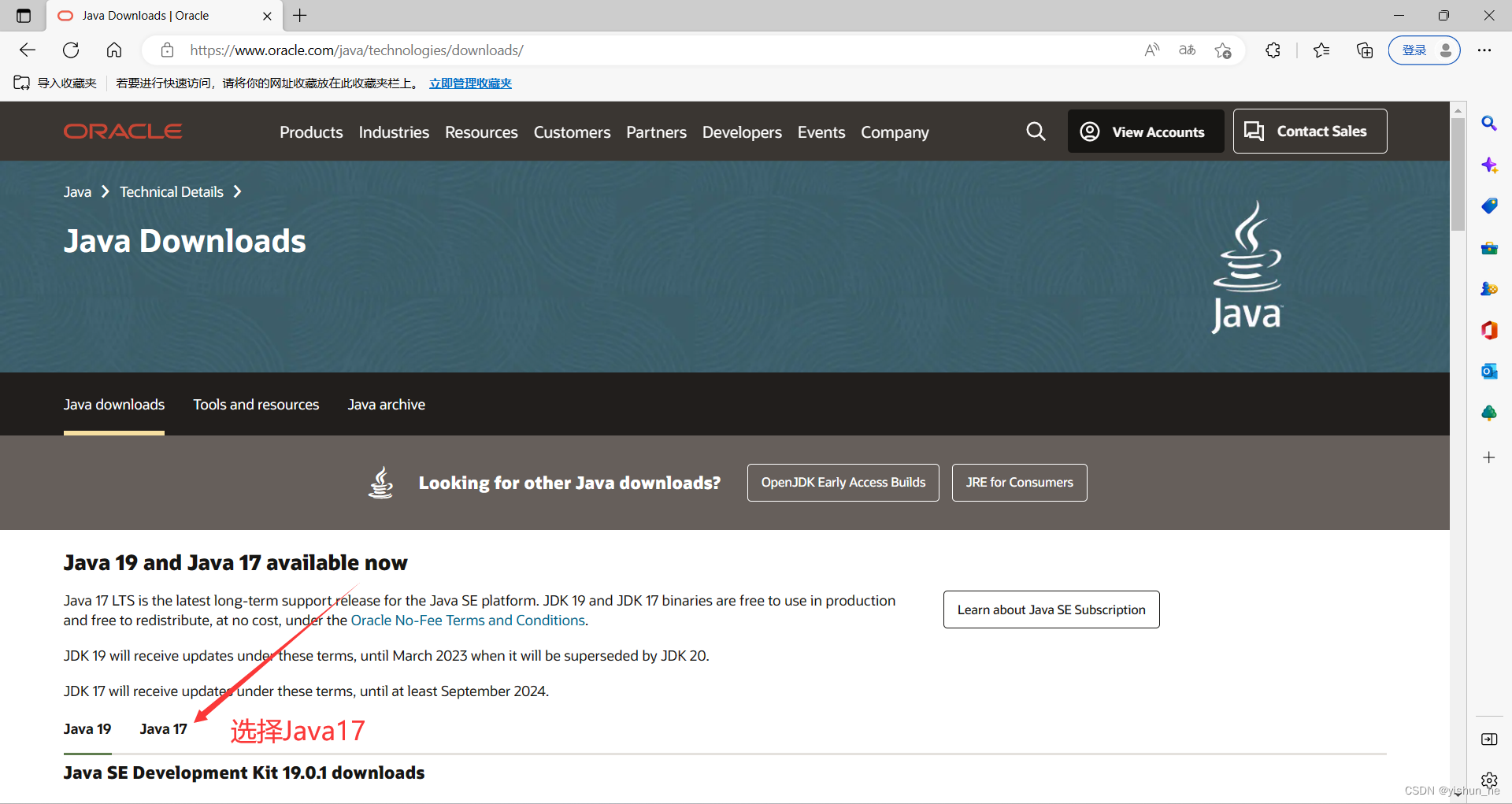Viewport: 1512px width, 804px height.
Task: Click the page vertical scrollbar thumb
Action: (1458, 175)
